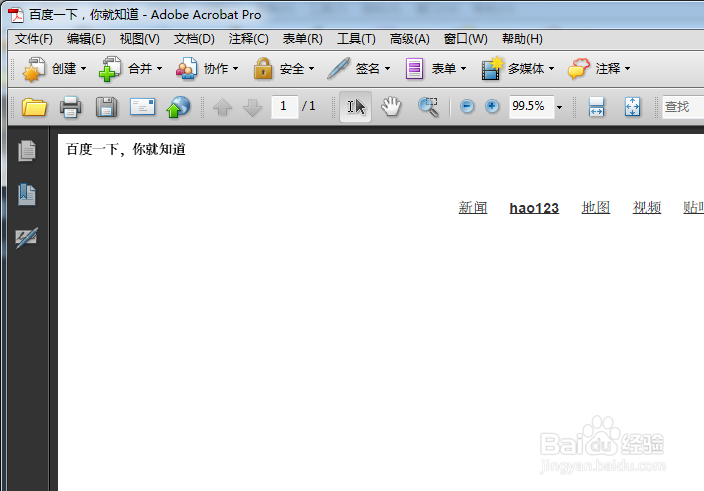Fit one full page icon
The width and height of the screenshot is (704, 491).
point(632,107)
